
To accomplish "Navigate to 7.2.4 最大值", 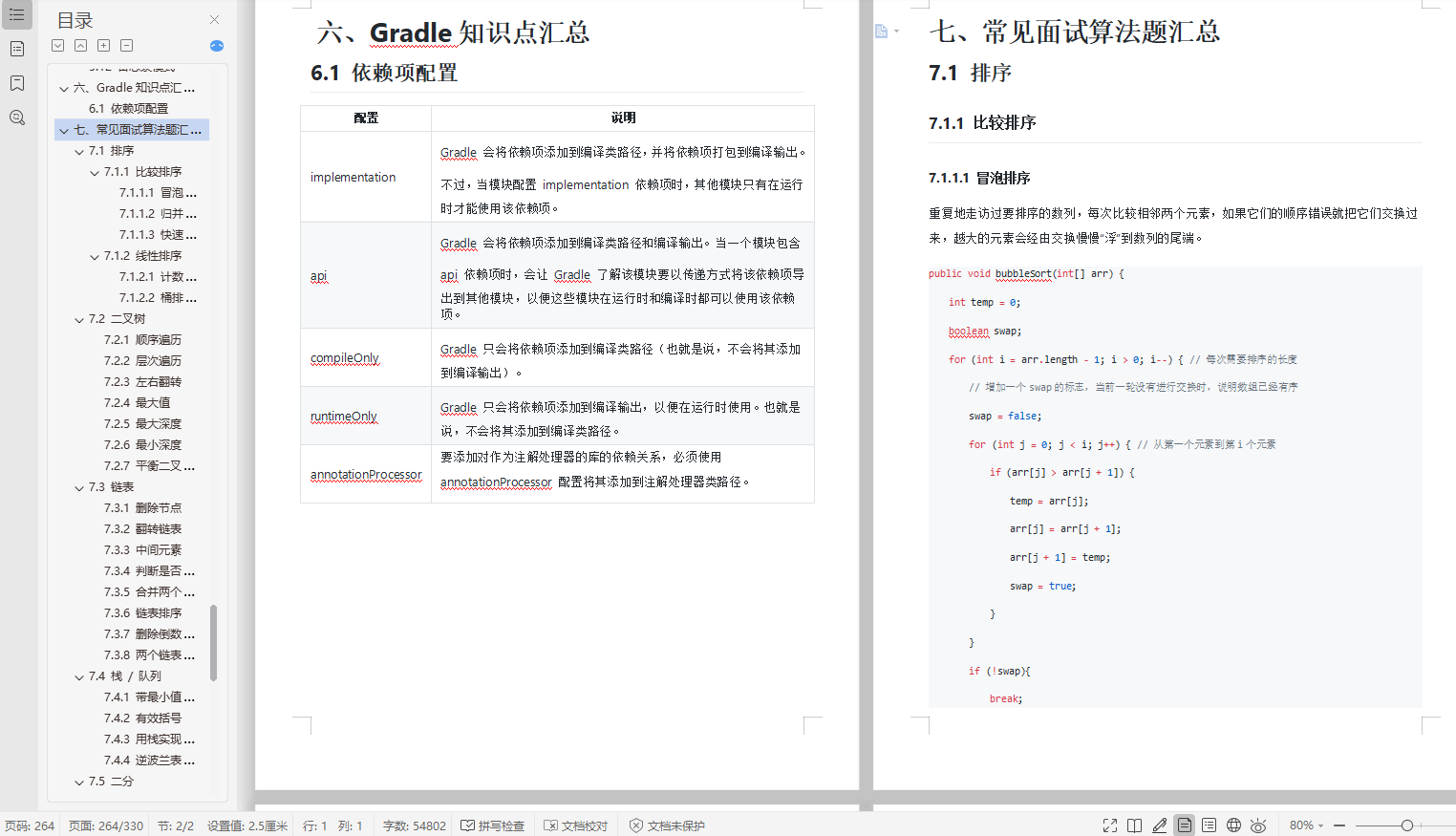I will click(x=137, y=403).
